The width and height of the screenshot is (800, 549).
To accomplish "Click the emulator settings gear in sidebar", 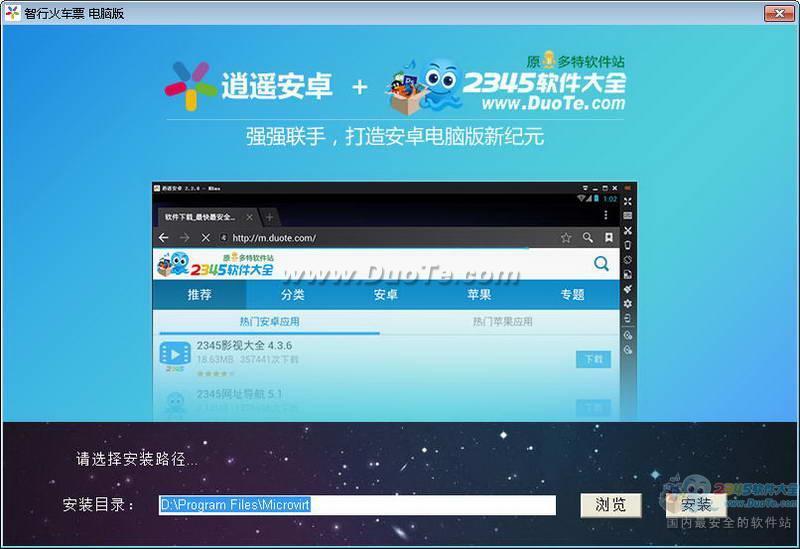I will pyautogui.click(x=627, y=303).
